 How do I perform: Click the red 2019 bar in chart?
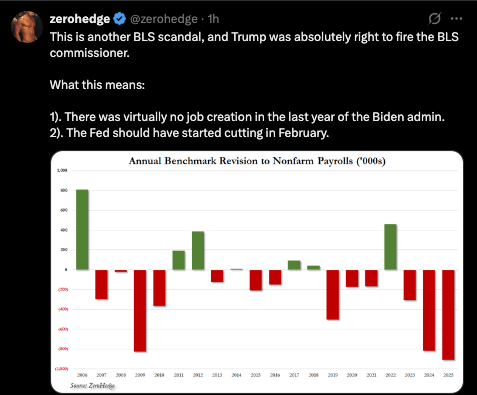(x=333, y=295)
